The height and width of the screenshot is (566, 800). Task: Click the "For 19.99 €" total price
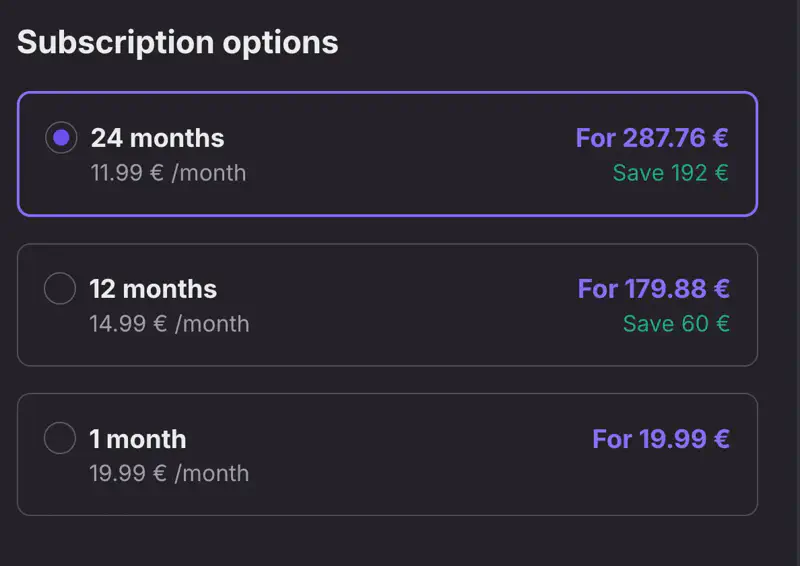[660, 439]
